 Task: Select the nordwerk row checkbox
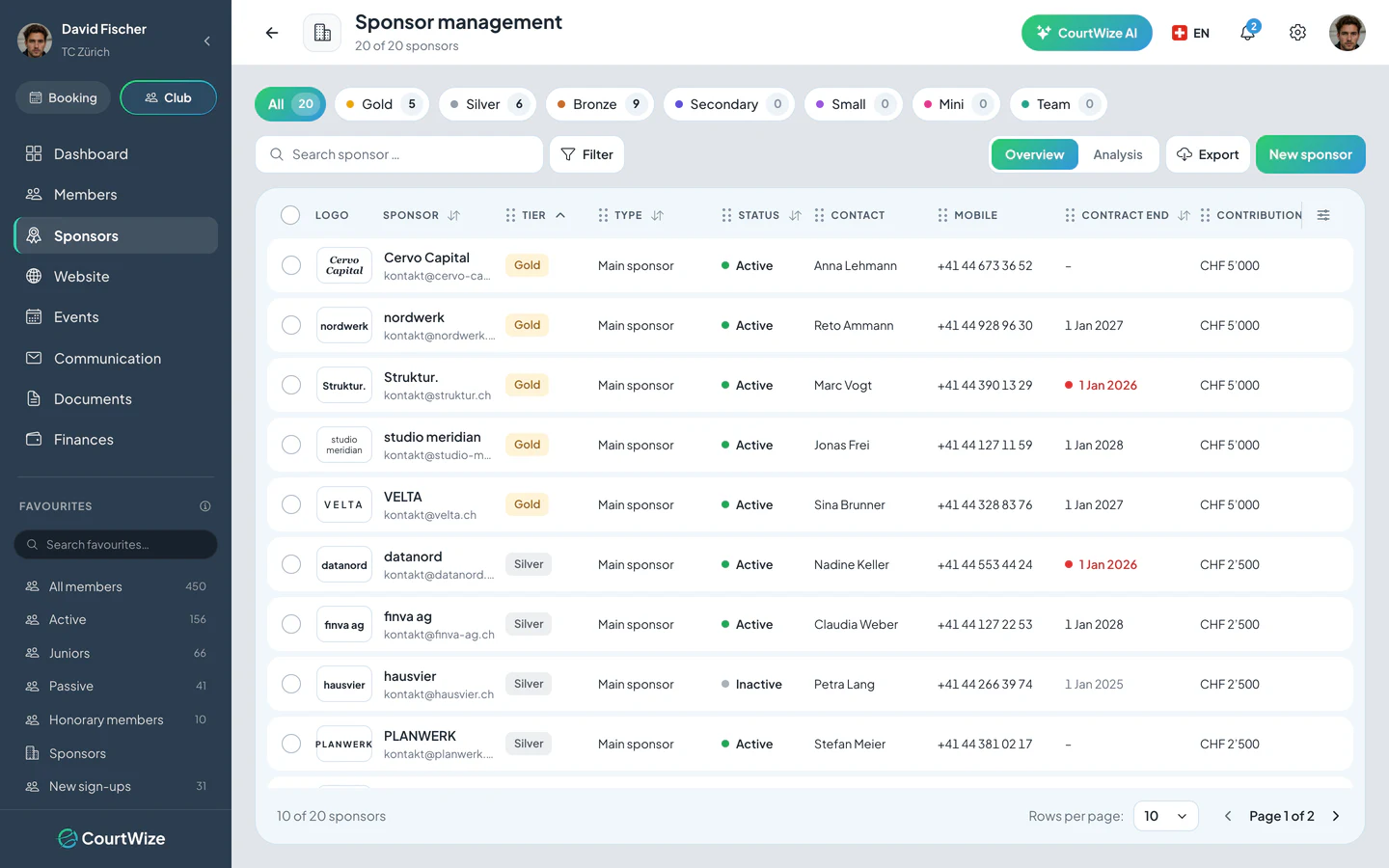(x=291, y=325)
